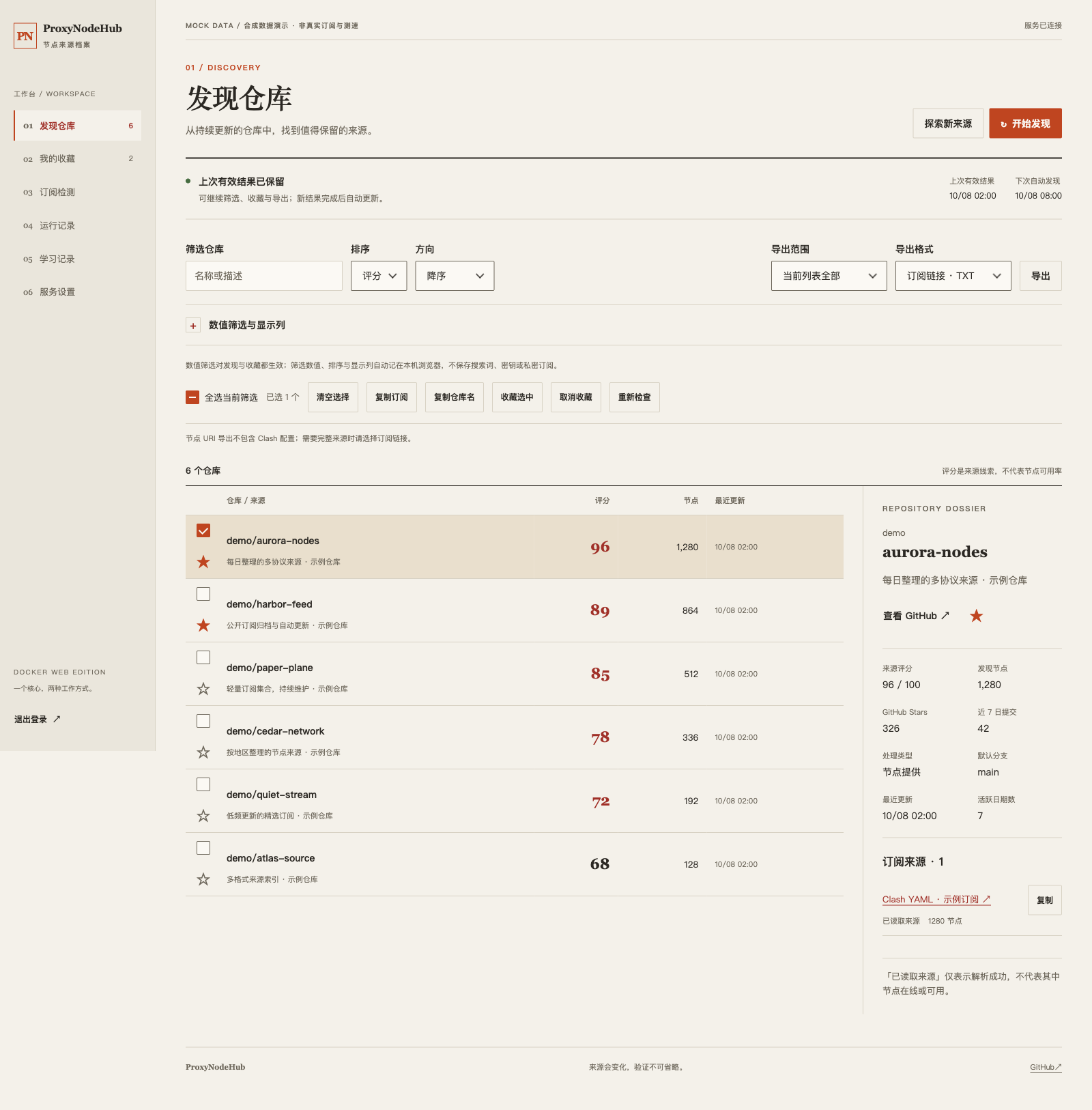Viewport: 1092px width, 1110px height.
Task: Open 服务设置 in the sidebar
Action: coord(78,292)
